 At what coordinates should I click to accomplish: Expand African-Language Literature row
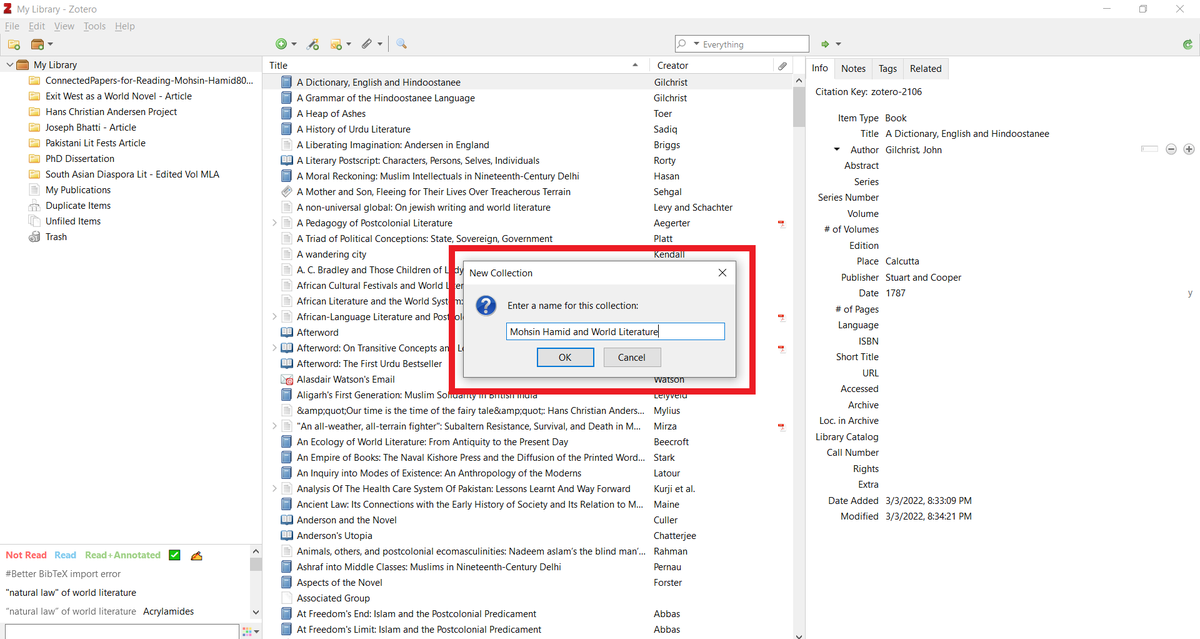275,317
